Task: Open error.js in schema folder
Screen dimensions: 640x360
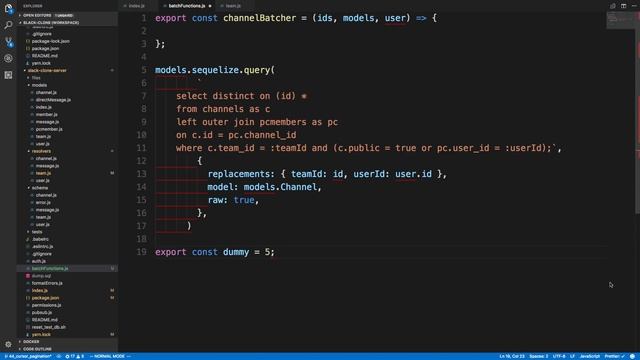Action: click(x=43, y=202)
